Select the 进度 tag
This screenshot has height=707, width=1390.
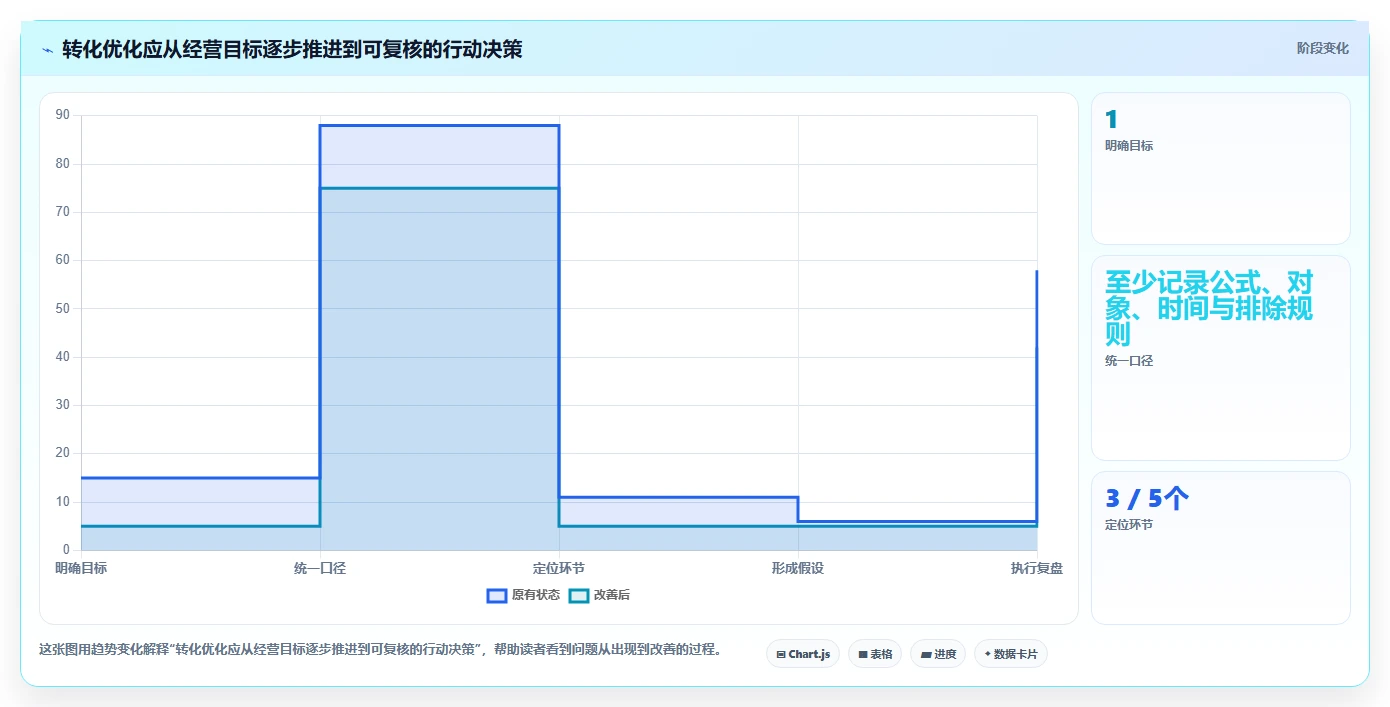(x=938, y=654)
